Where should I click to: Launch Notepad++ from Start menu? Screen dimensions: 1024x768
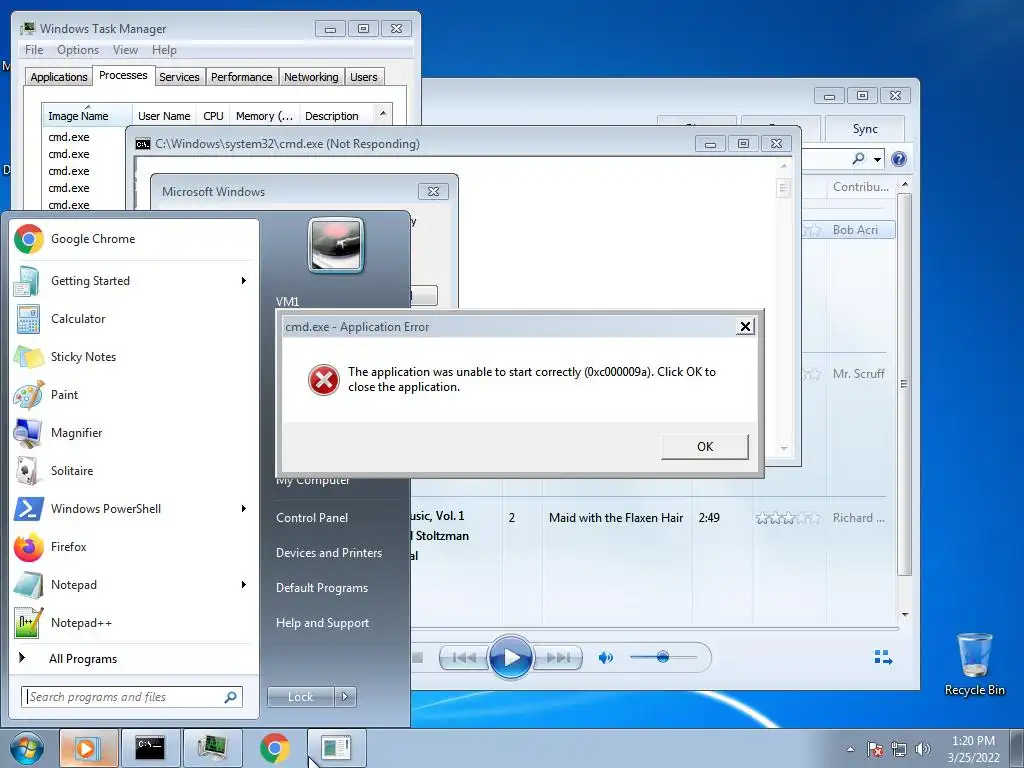pos(134,622)
